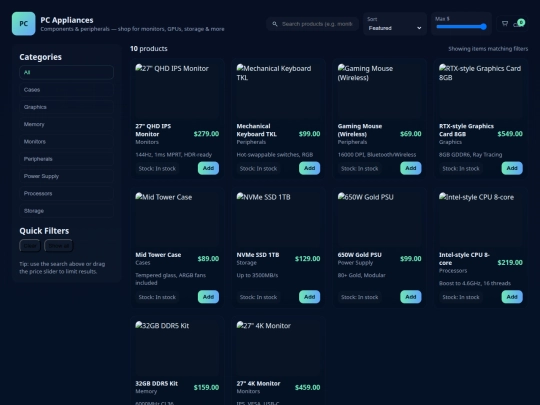Add the Mechanical Keyboard TKL to cart
Viewport: 540px width, 405px height.
pyautogui.click(x=310, y=168)
